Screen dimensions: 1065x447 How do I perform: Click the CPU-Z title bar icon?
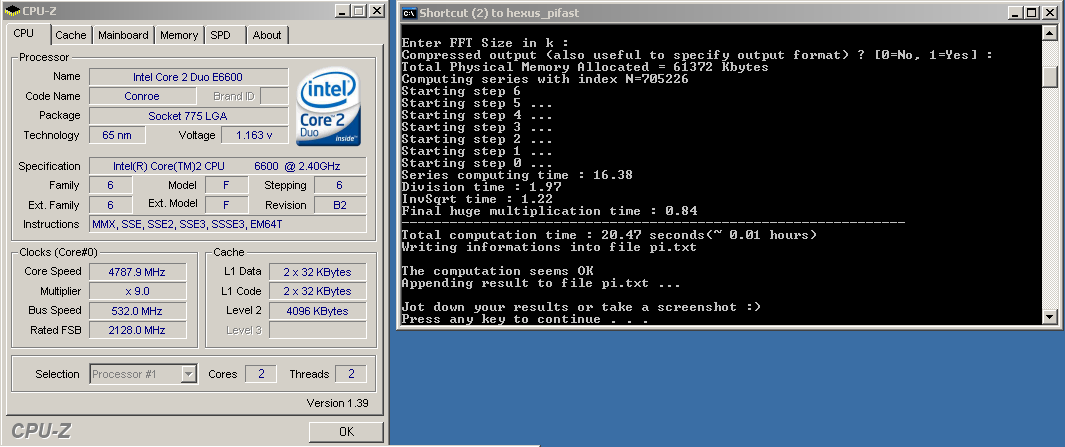pyautogui.click(x=10, y=11)
